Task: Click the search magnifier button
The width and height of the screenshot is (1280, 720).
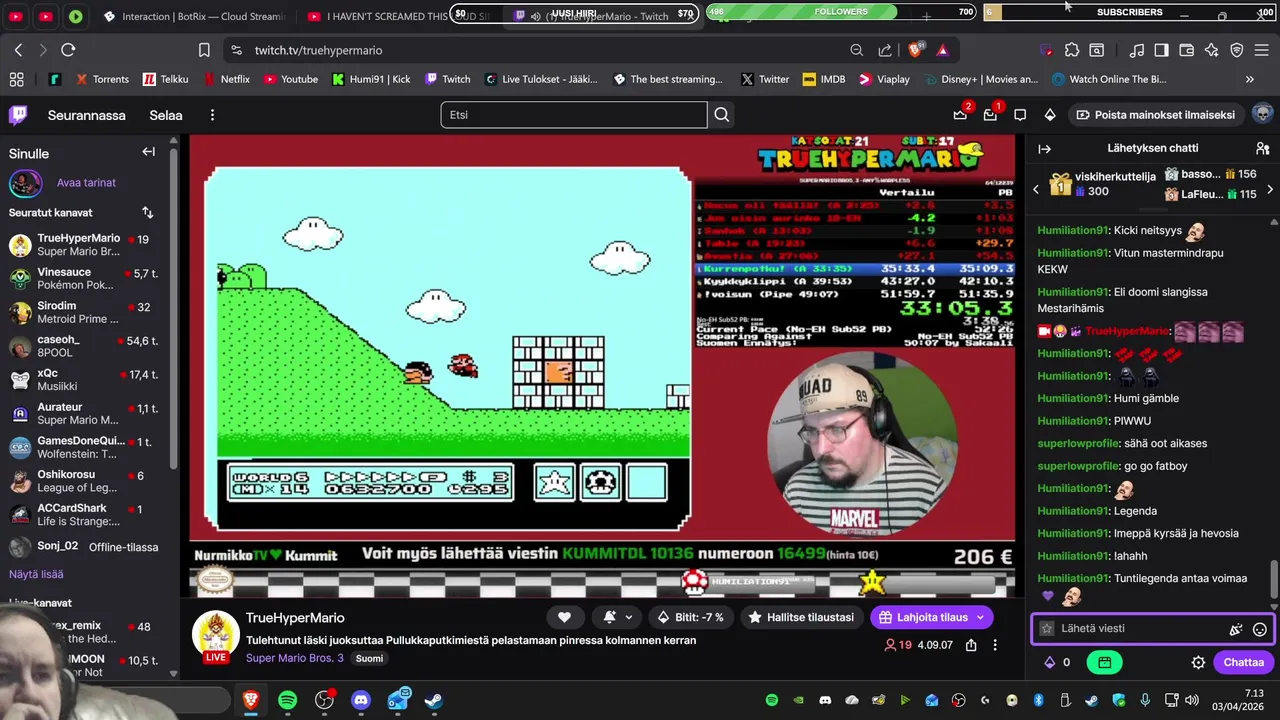Action: [721, 115]
